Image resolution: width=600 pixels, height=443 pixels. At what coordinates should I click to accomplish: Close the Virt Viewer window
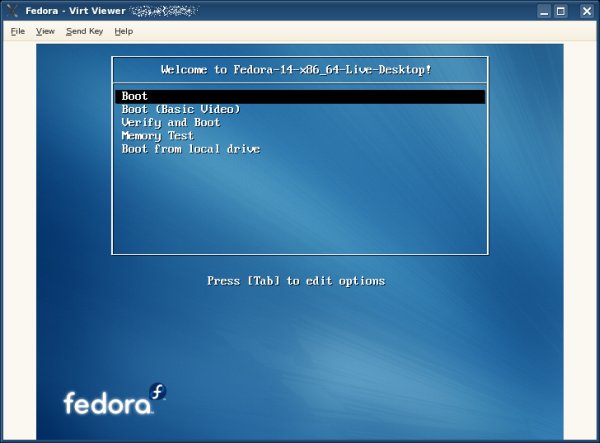click(587, 11)
